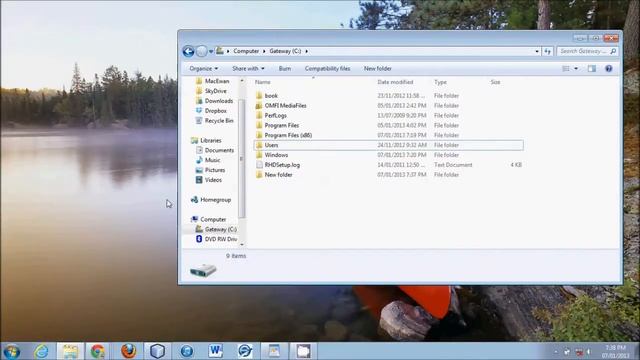Select the RHDSetup.log file icon

pos(259,165)
